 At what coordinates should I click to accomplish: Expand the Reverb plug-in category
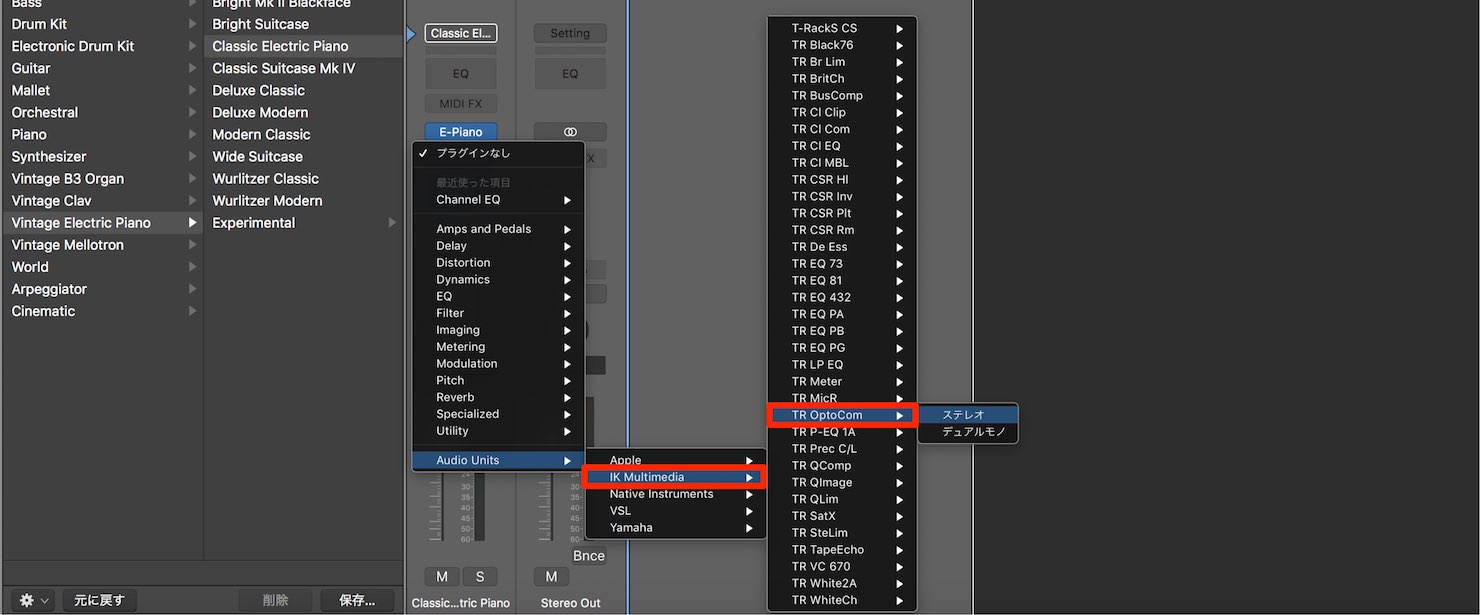[x=498, y=397]
